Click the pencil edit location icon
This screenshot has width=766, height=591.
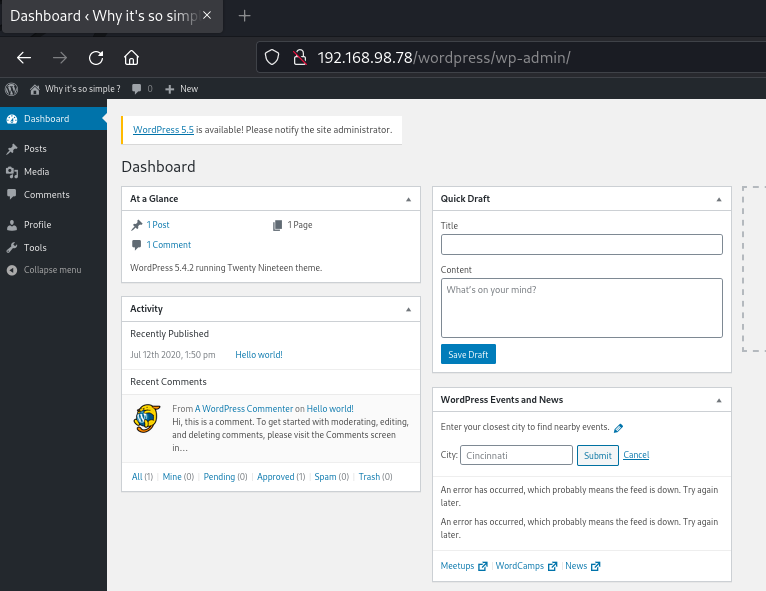618,428
